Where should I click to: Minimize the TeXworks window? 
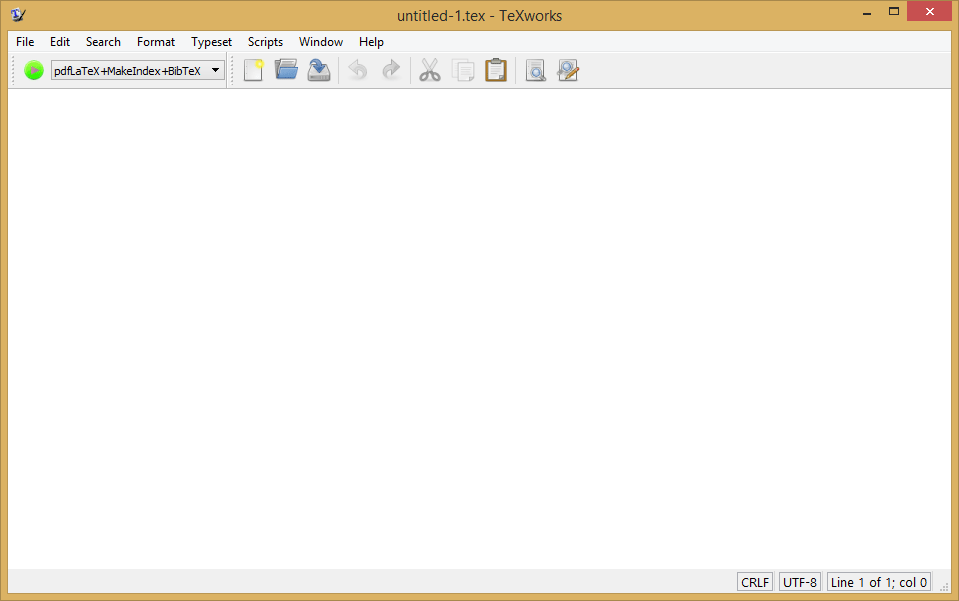click(867, 12)
